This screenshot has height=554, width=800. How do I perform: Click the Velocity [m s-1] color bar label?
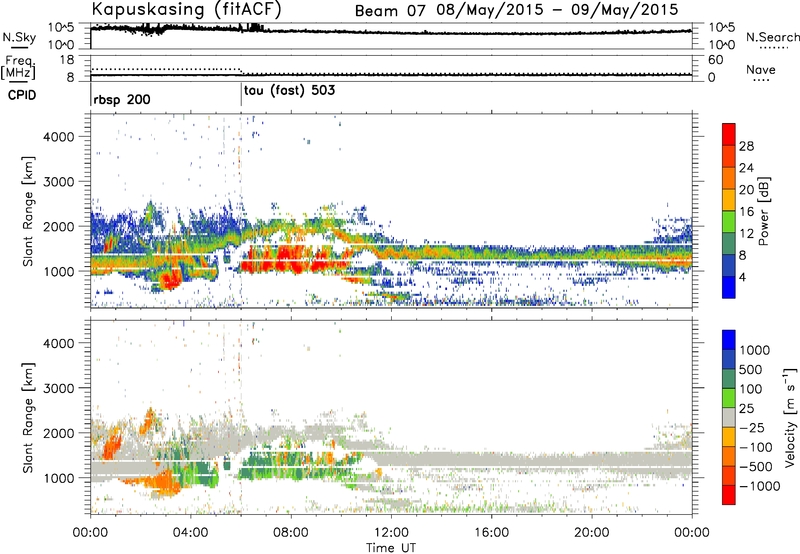790,417
